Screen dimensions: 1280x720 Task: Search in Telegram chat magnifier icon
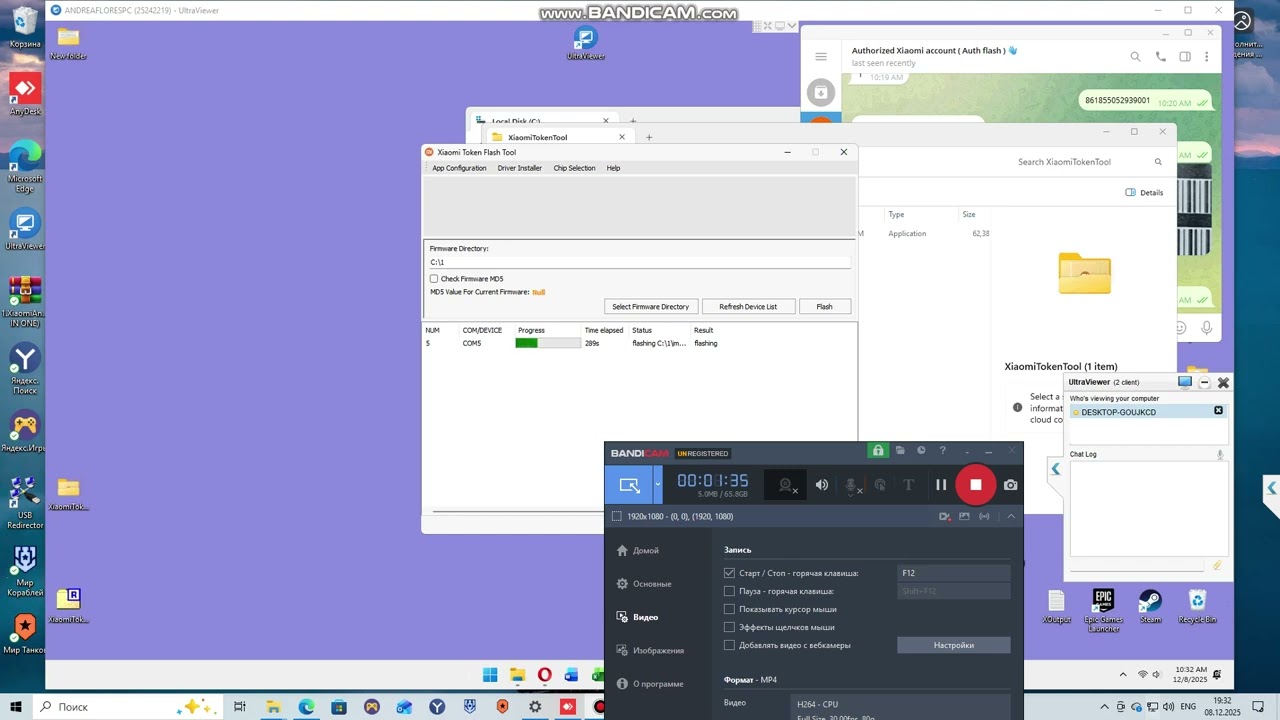[x=1135, y=57]
